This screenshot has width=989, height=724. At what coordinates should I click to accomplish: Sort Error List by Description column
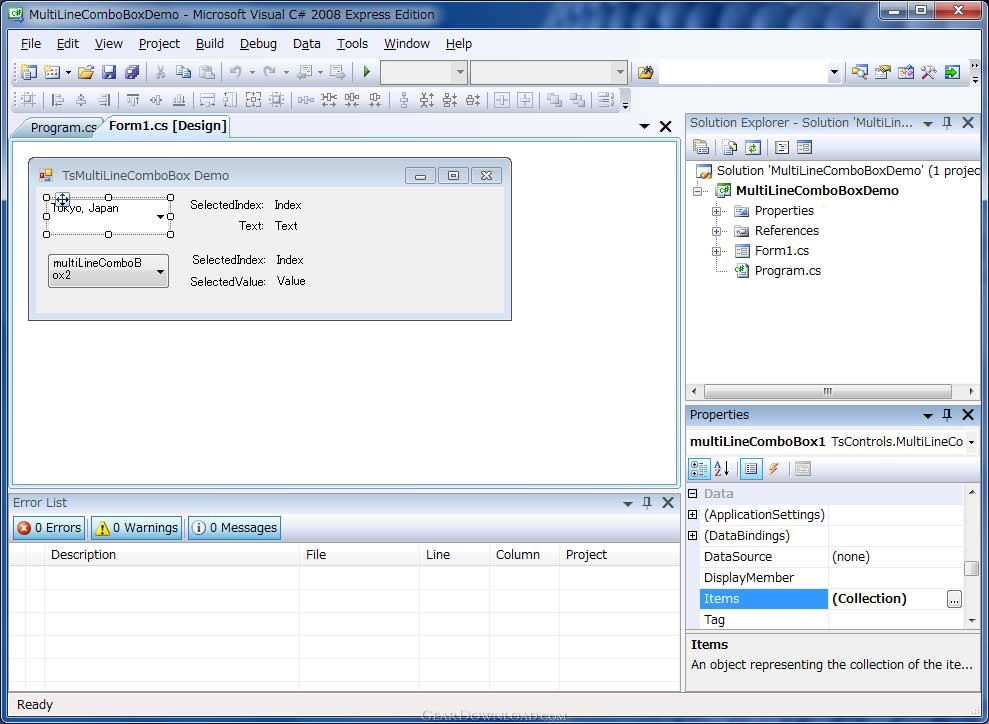pos(172,555)
